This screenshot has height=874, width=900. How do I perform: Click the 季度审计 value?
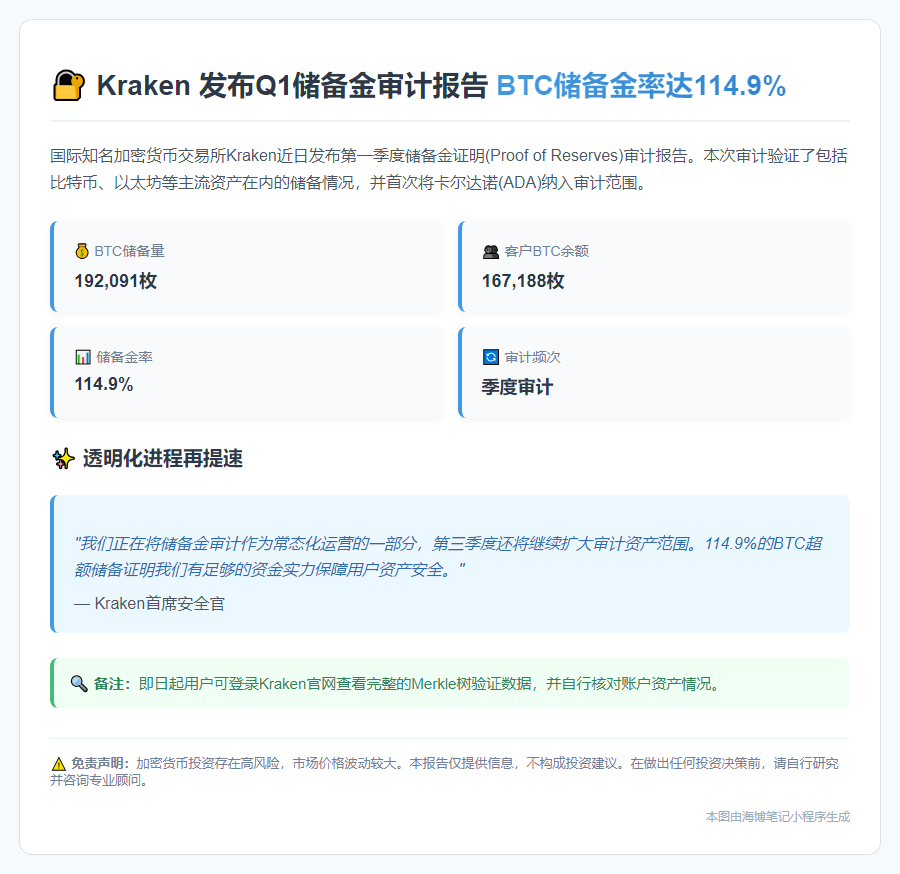coord(517,387)
